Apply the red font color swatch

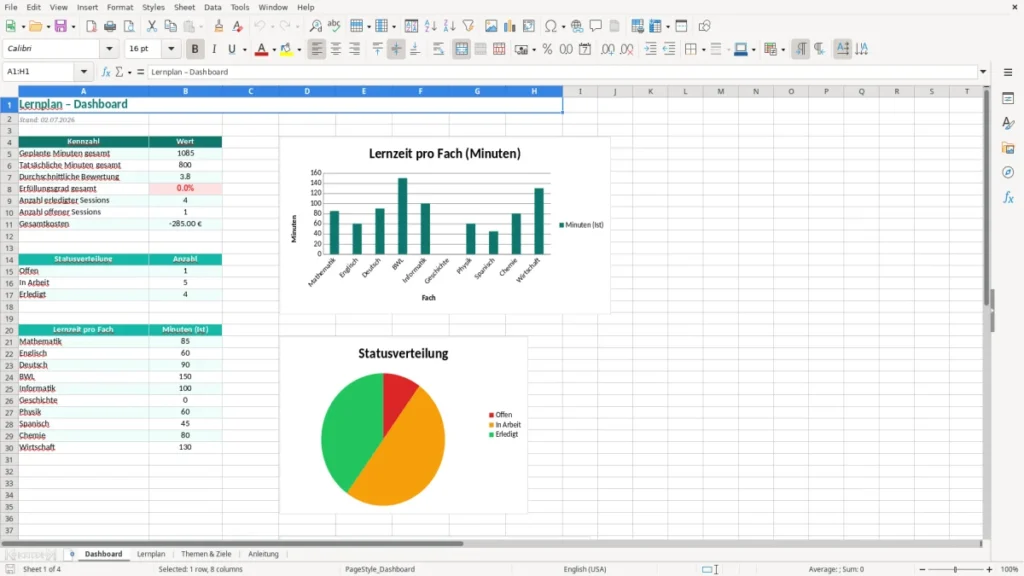tap(261, 49)
